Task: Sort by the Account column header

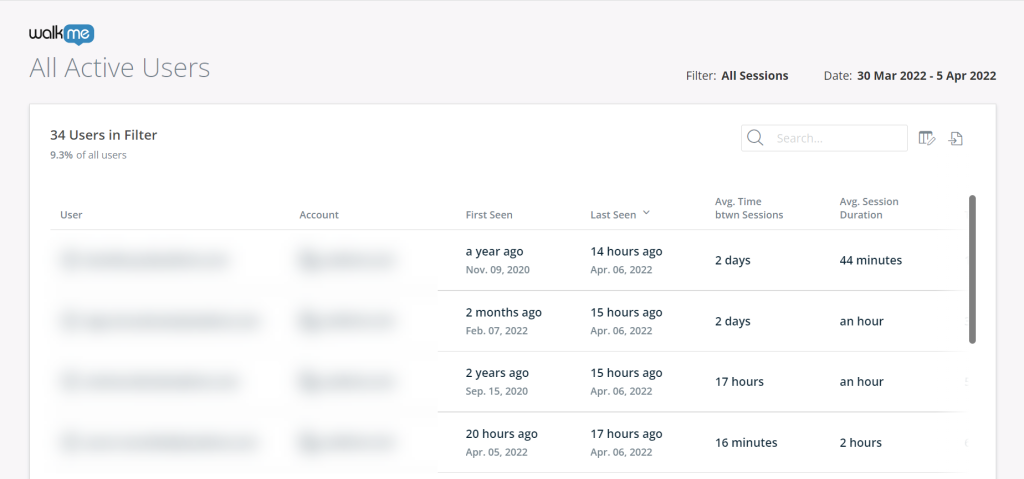Action: (319, 215)
